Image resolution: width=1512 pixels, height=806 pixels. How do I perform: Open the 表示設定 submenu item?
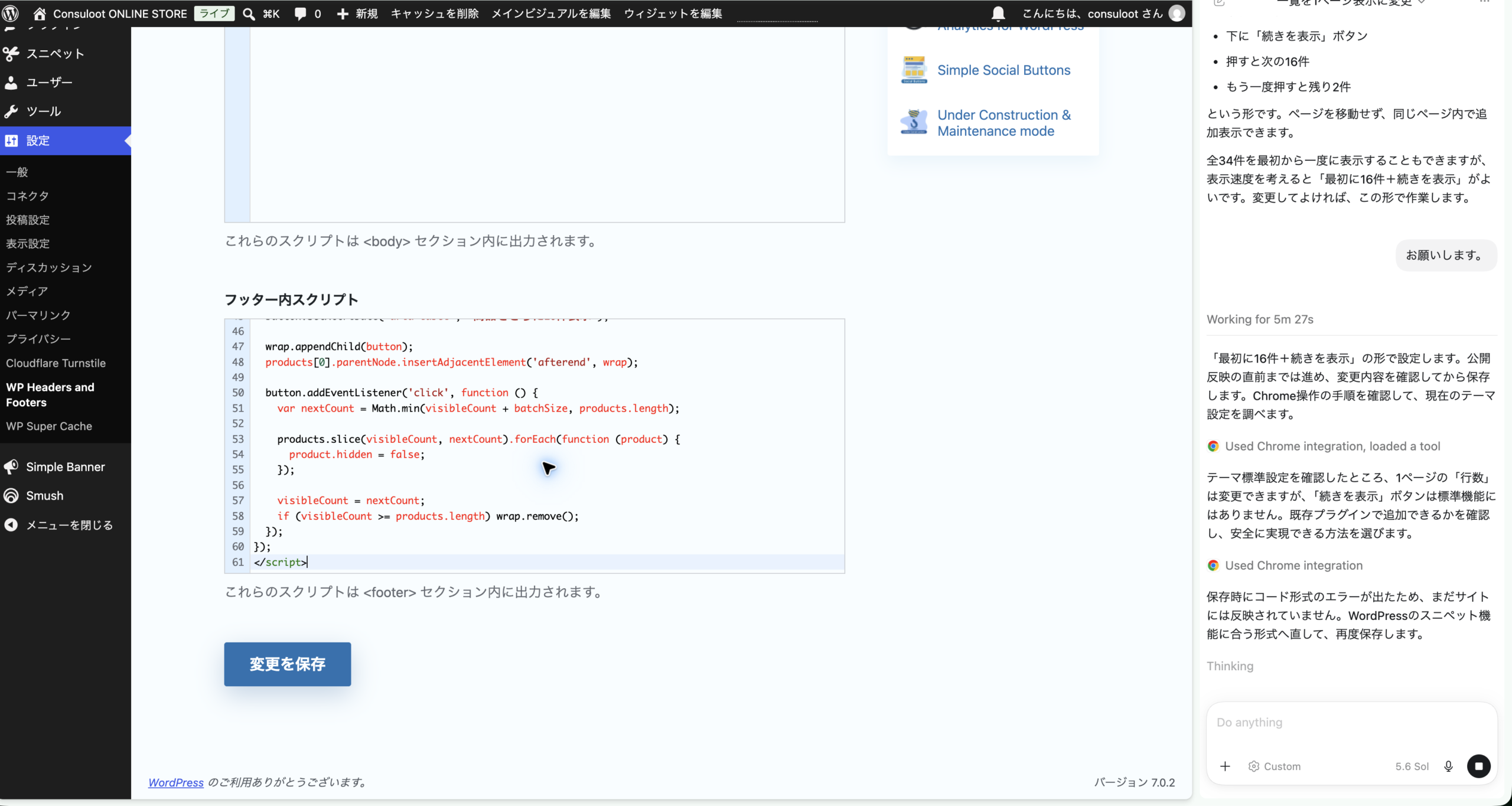[x=28, y=243]
